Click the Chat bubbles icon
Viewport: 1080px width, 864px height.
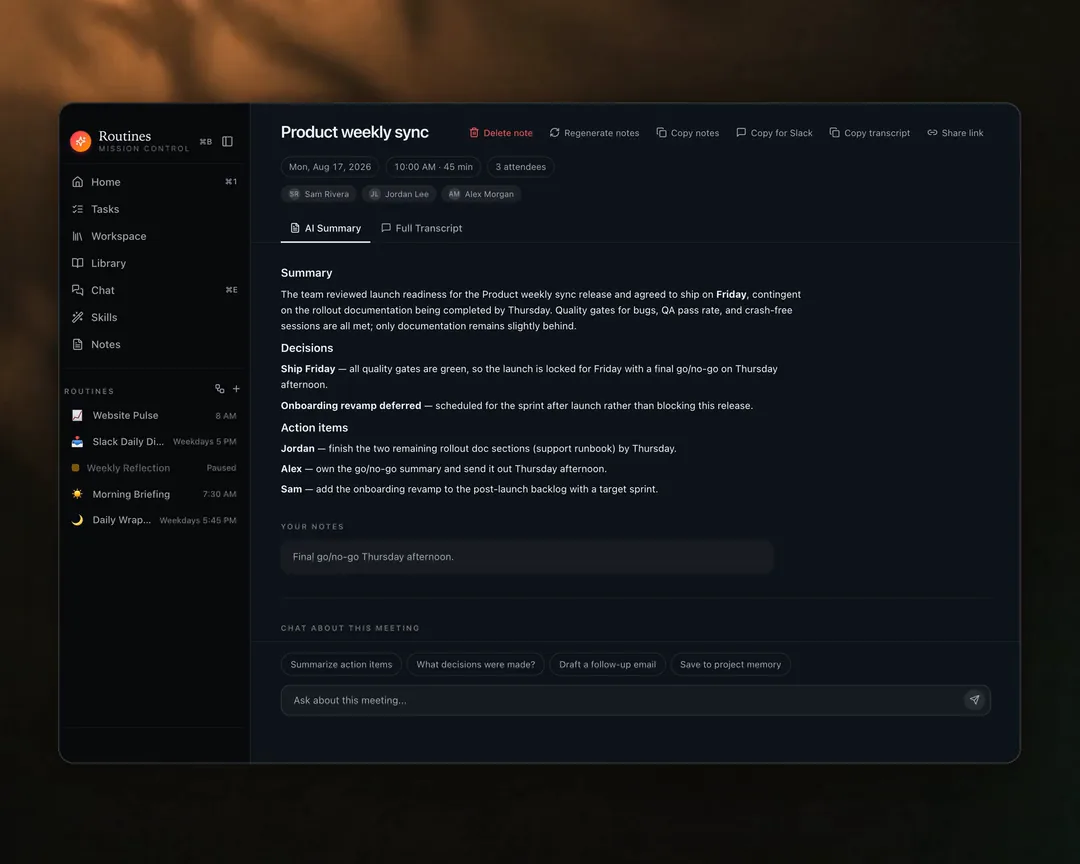[x=78, y=290]
